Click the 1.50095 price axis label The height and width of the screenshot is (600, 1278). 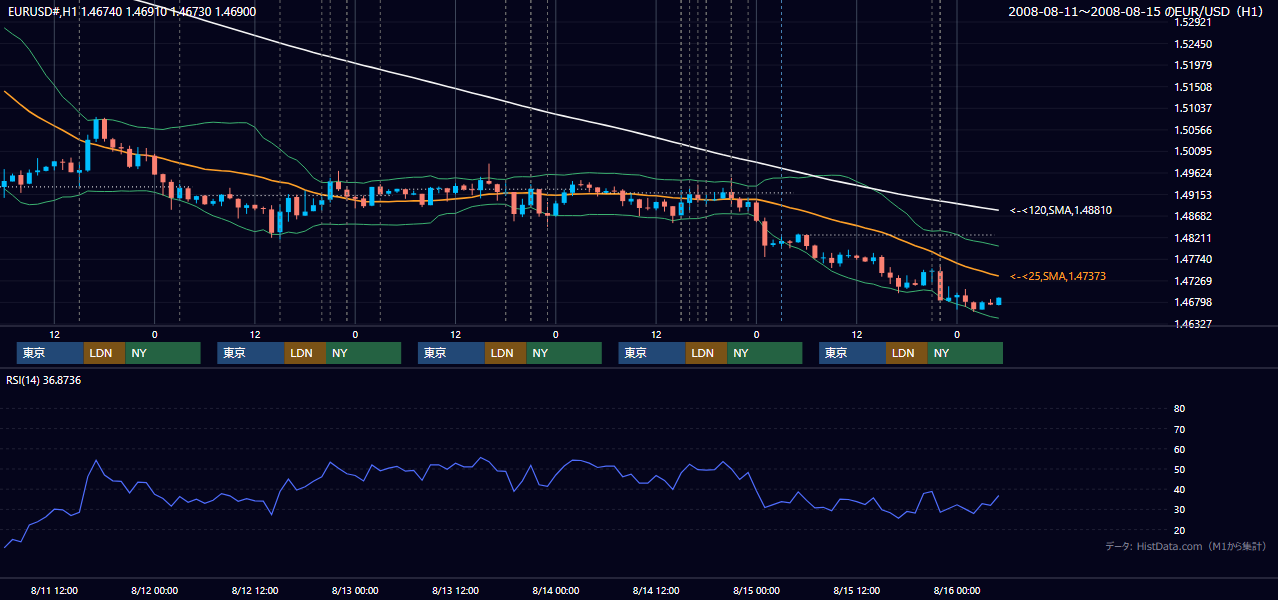[1193, 151]
